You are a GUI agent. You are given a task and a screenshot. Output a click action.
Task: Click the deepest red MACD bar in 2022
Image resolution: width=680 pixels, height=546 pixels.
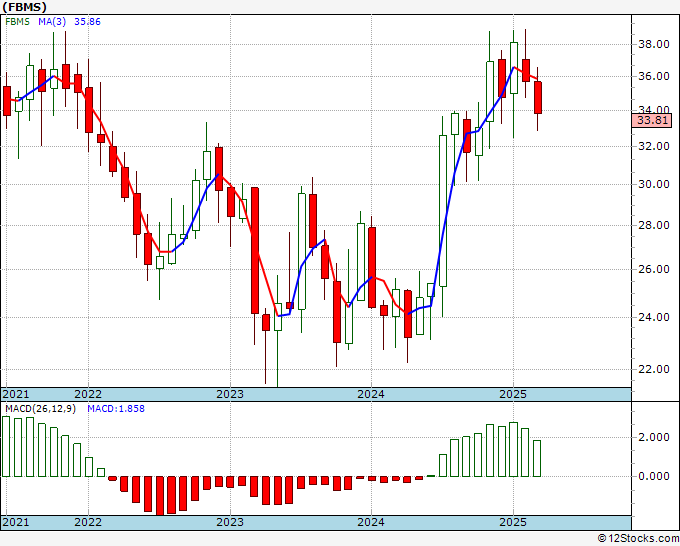(x=160, y=496)
